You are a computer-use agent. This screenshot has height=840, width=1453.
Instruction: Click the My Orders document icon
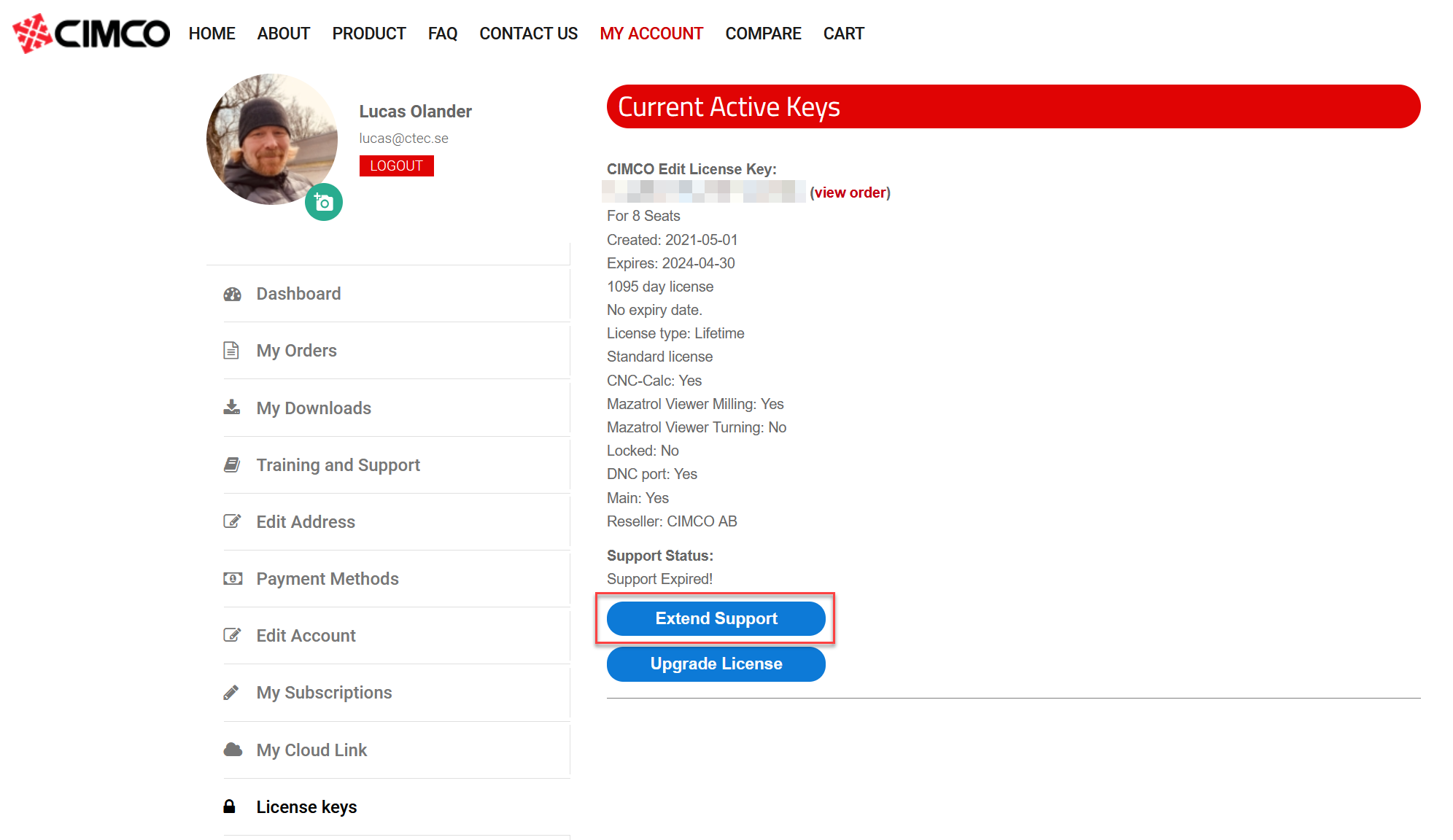231,351
